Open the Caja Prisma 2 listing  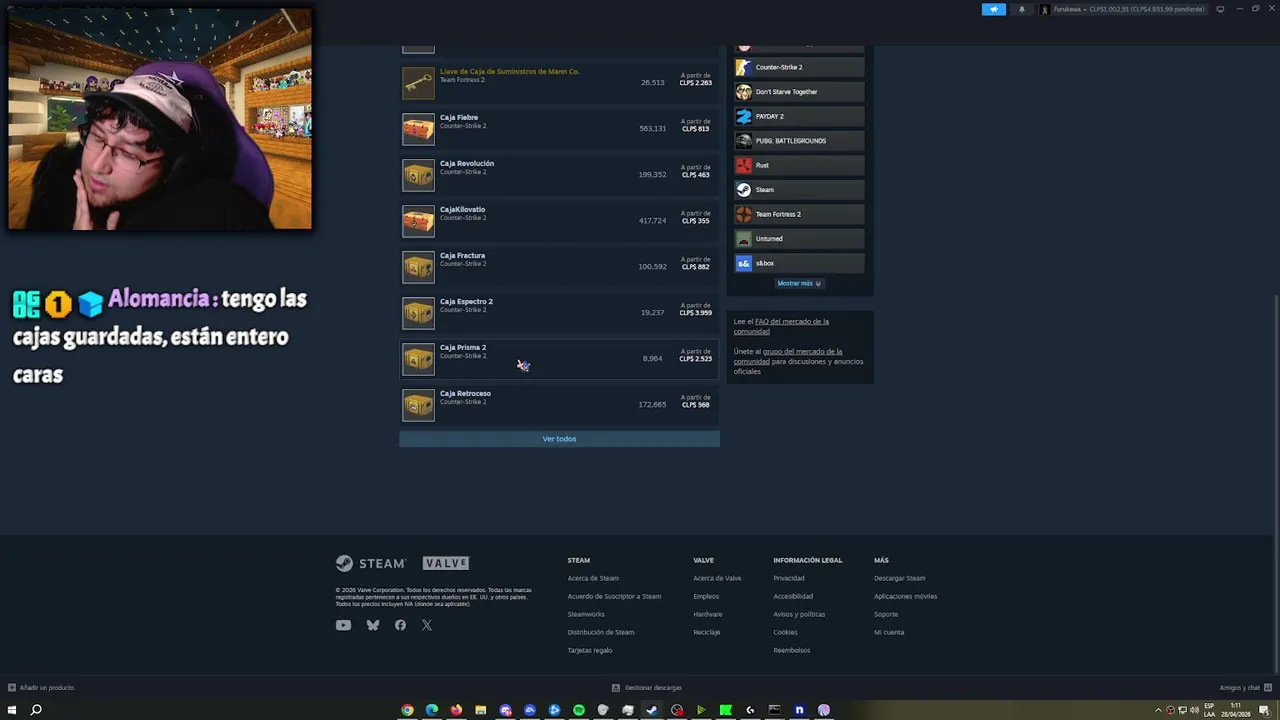point(559,358)
